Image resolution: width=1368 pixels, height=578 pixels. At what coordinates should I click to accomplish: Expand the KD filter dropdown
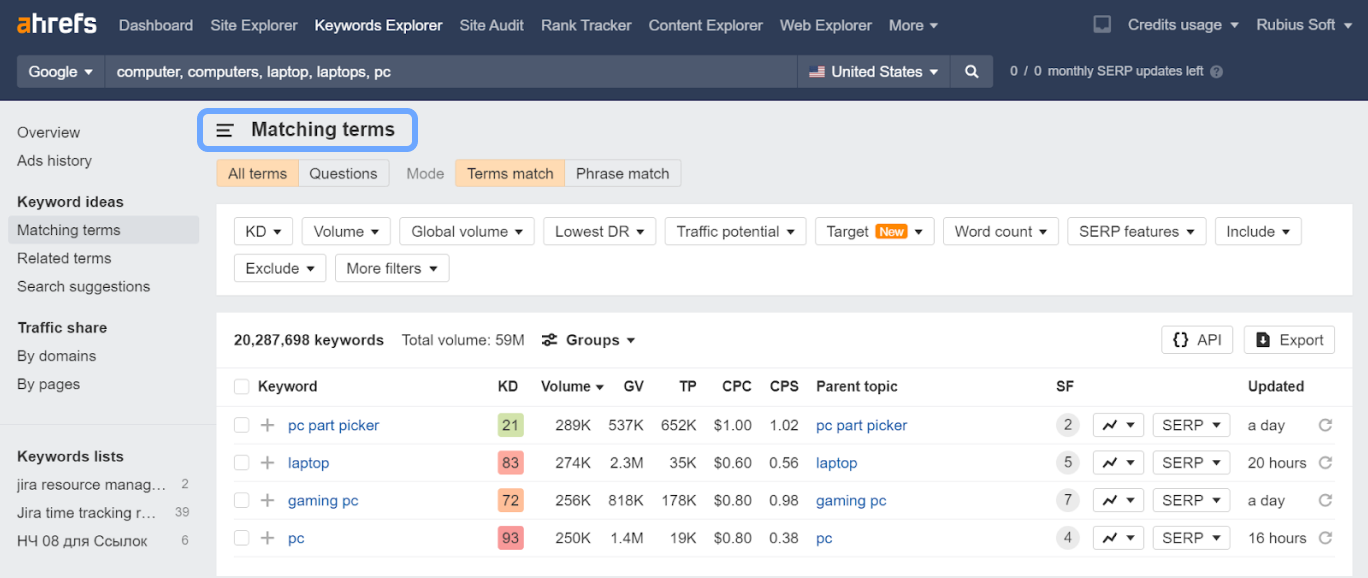tap(263, 232)
